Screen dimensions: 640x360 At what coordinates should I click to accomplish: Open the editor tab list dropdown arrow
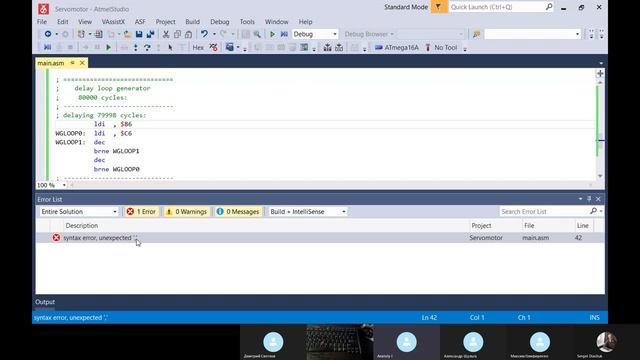coord(601,63)
